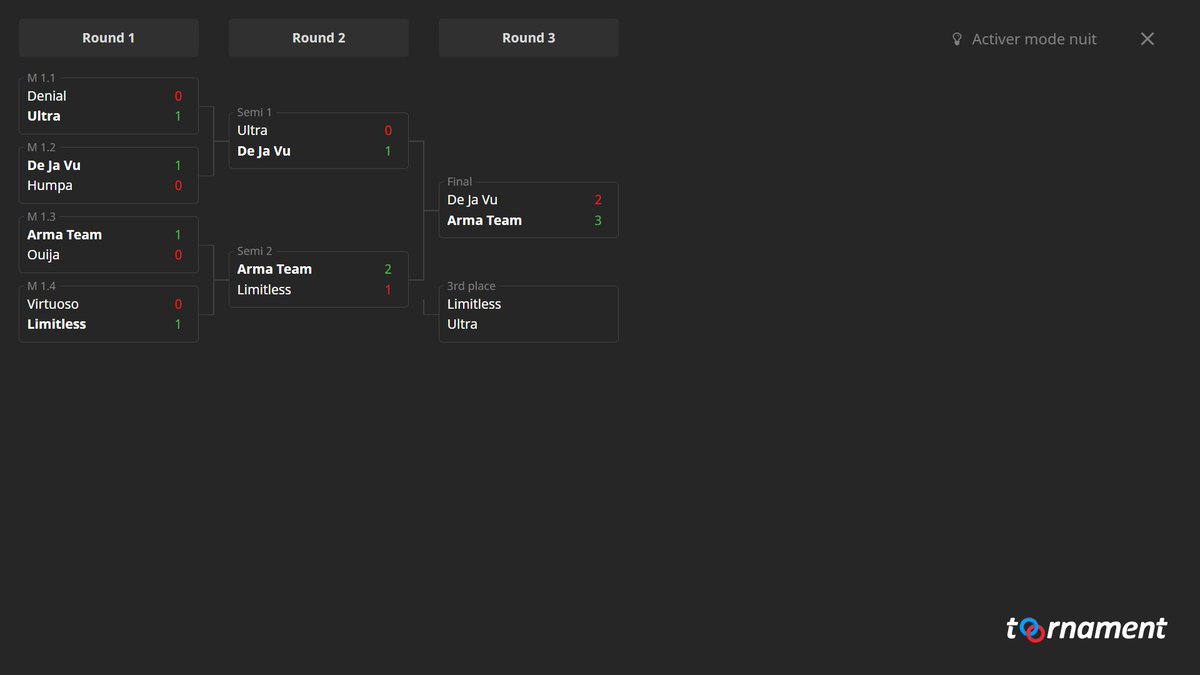Click team Ouija in match M 1.3
This screenshot has width=1200, height=675.
(43, 255)
